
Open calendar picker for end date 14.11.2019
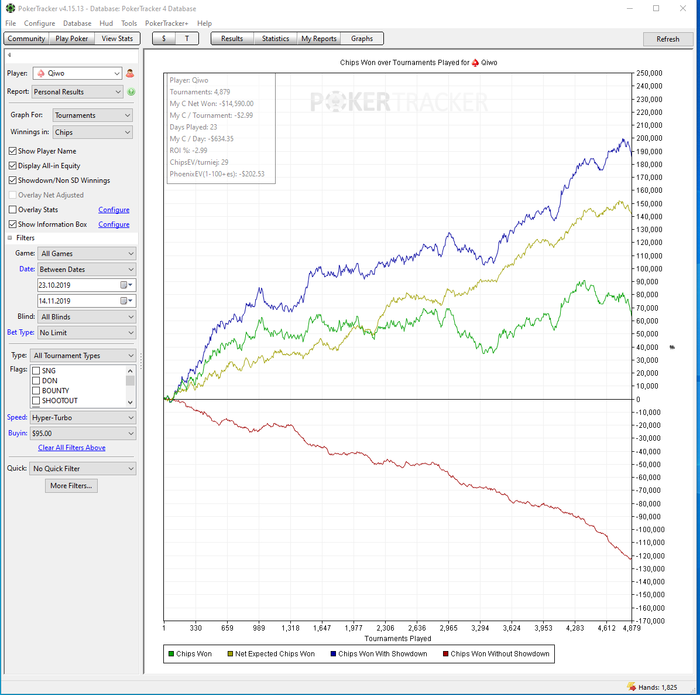pyautogui.click(x=126, y=301)
